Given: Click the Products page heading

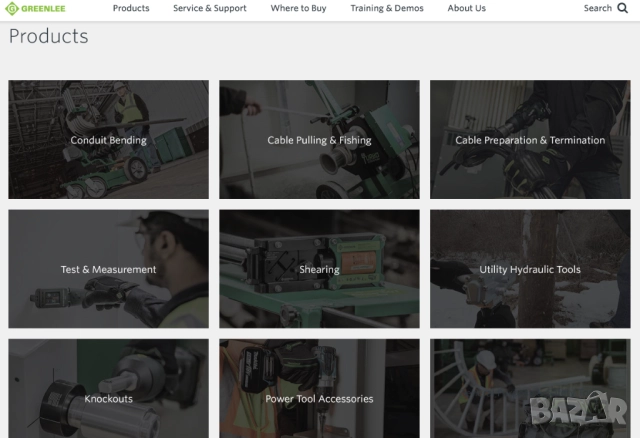Looking at the screenshot, I should [x=48, y=37].
